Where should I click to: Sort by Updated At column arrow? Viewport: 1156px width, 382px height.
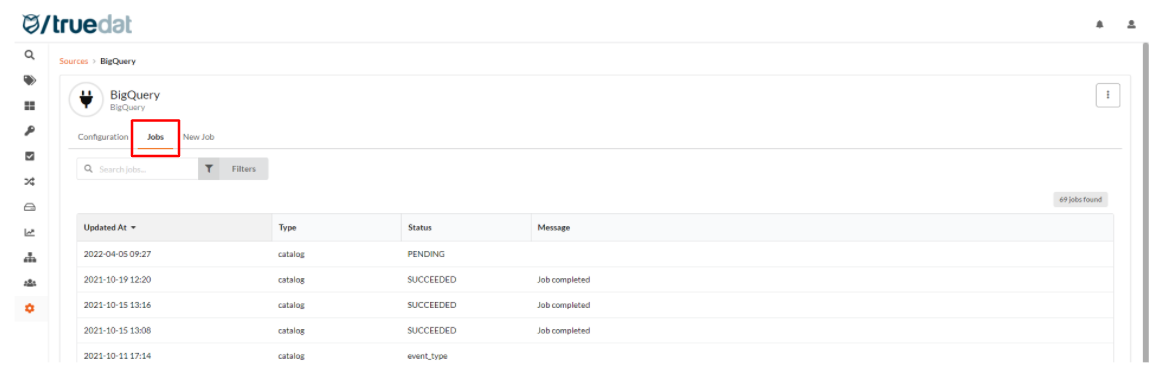point(133,228)
